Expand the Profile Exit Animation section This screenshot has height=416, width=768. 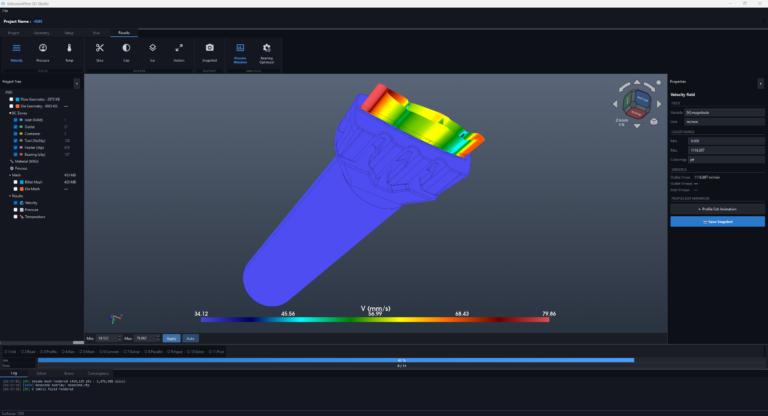717,209
